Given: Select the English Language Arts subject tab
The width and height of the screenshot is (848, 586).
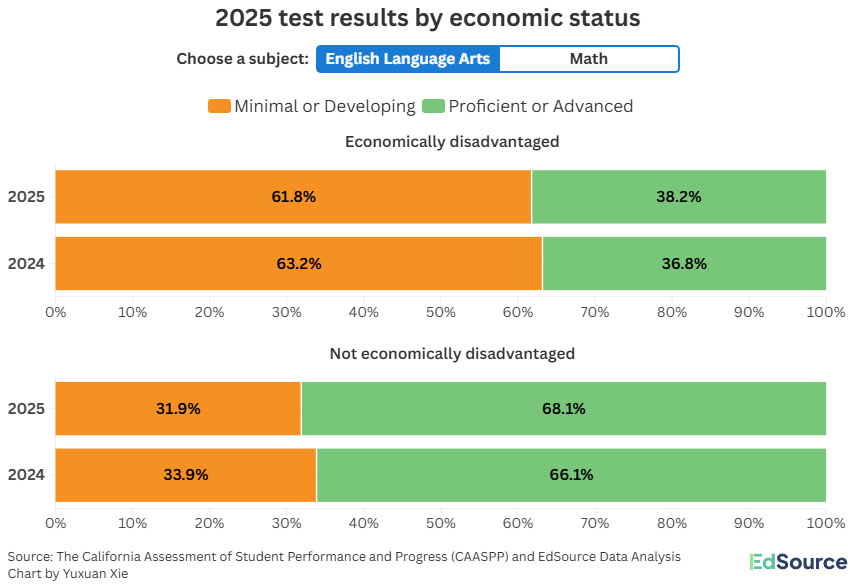Looking at the screenshot, I should (408, 59).
